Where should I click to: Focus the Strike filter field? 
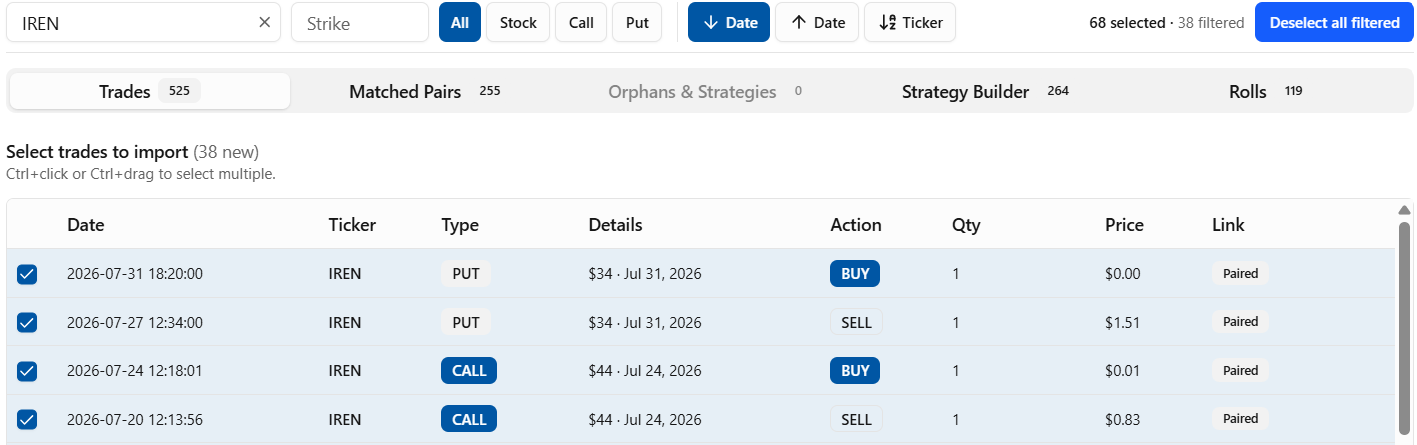(x=360, y=22)
